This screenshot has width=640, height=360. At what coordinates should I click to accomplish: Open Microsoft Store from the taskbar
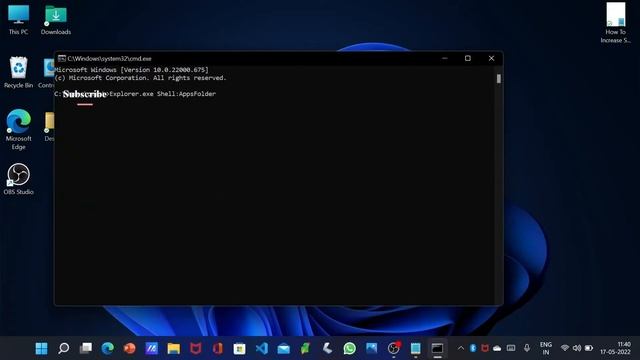[240, 348]
